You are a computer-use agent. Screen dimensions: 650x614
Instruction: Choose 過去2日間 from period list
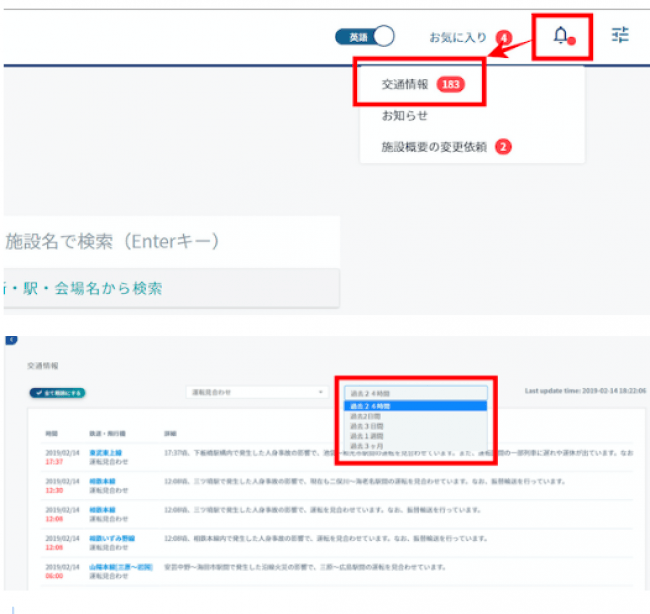[x=416, y=416]
